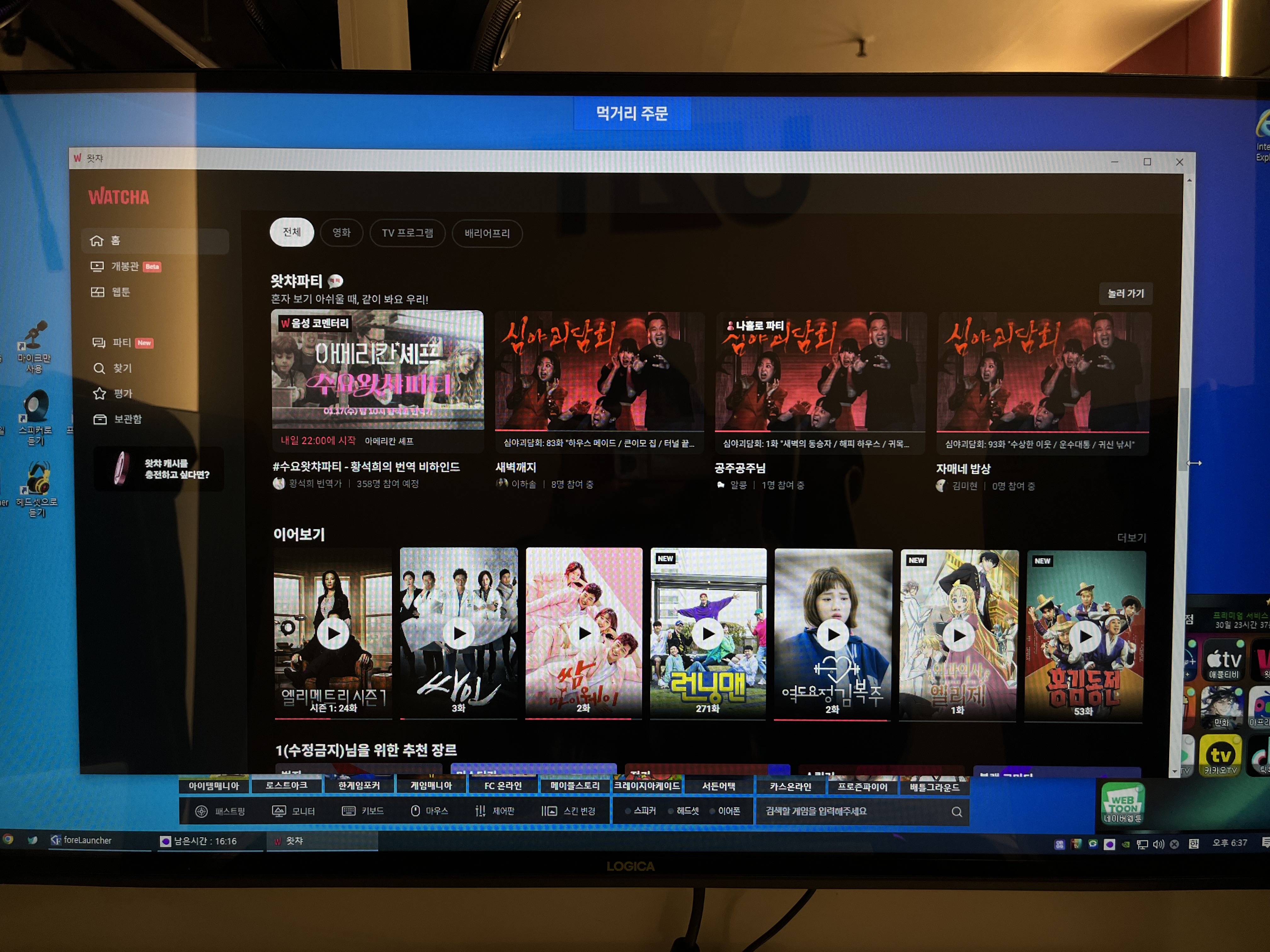
Task: Open 키보드 settings in the launcher bar
Action: pos(362,811)
